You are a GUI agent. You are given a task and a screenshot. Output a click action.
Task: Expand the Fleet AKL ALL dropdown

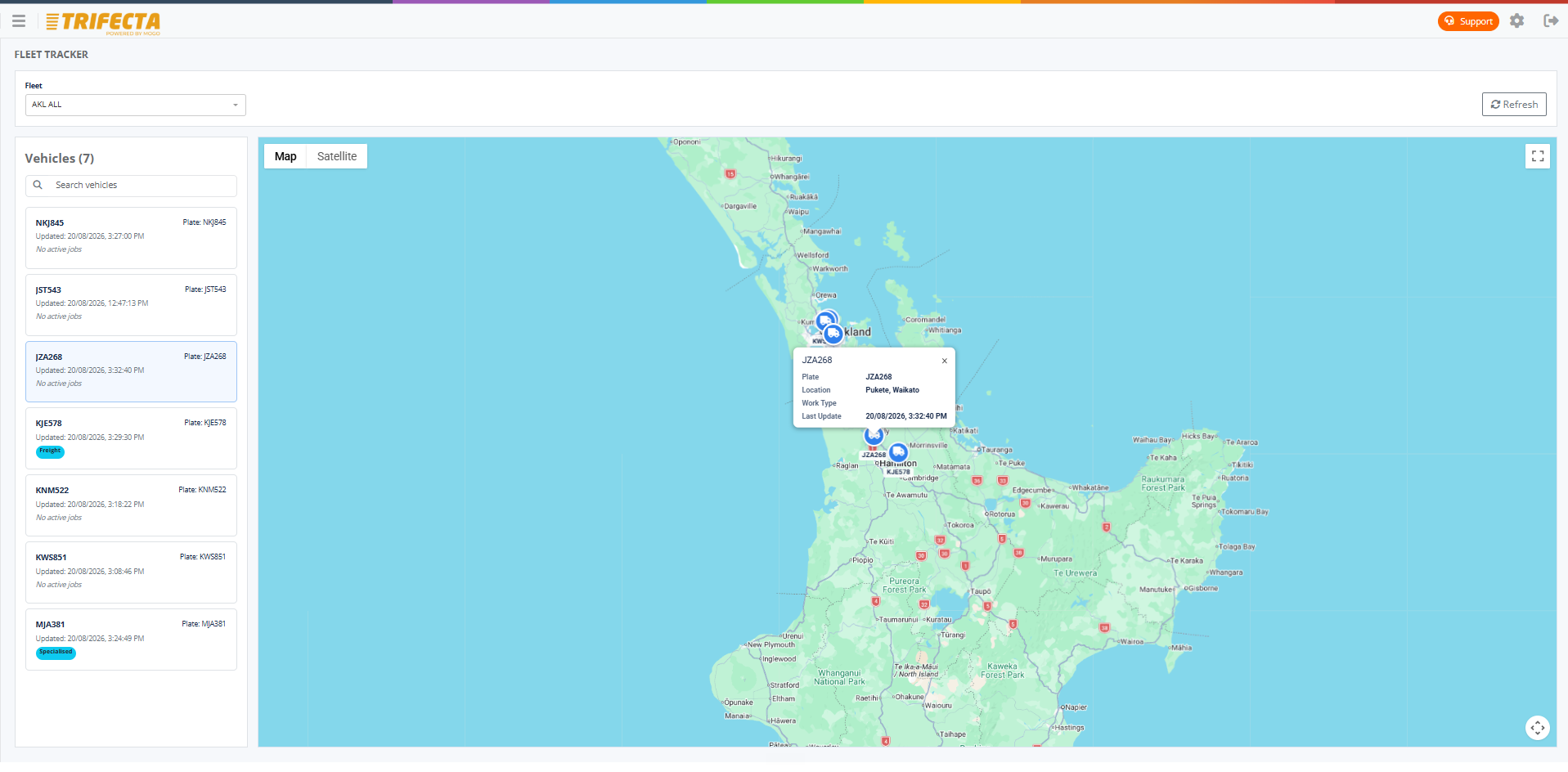pos(135,105)
